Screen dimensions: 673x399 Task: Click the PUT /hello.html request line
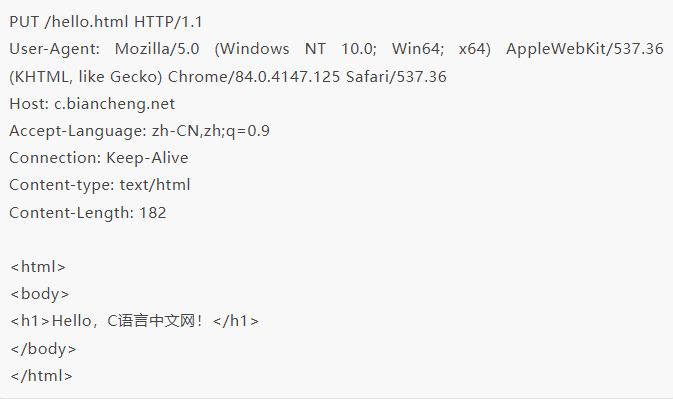[106, 22]
